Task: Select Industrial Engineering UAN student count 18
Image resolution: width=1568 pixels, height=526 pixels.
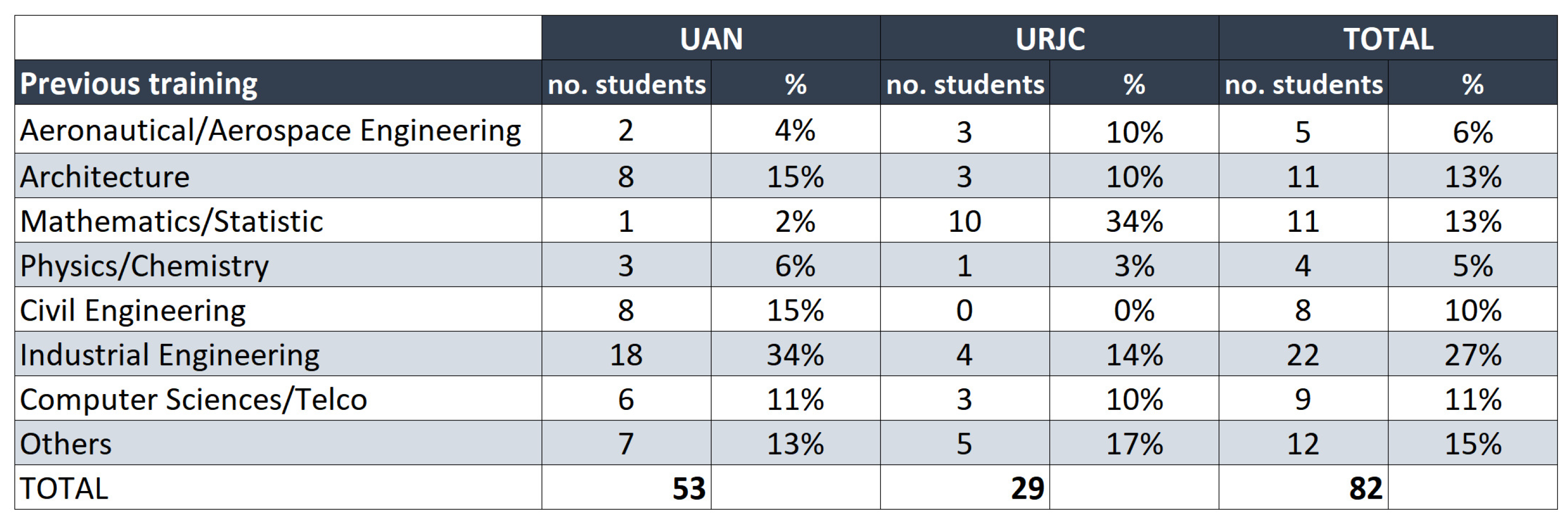Action: coord(626,355)
